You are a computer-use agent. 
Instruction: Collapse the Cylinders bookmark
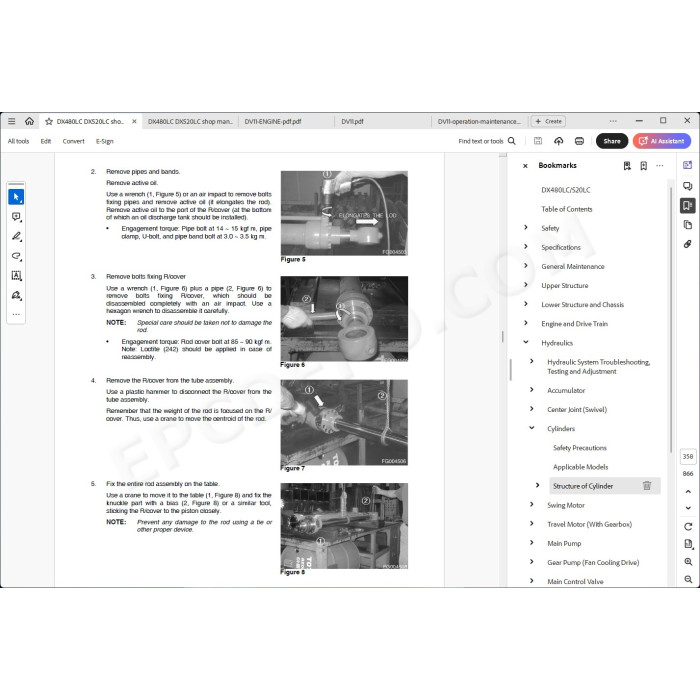[532, 428]
